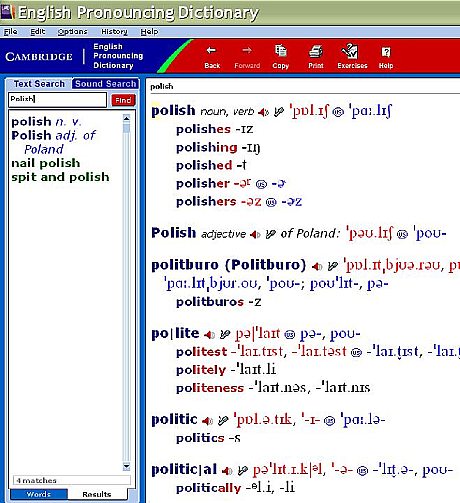Play speaker icon beside politic
The image size is (460, 503).
(207, 421)
